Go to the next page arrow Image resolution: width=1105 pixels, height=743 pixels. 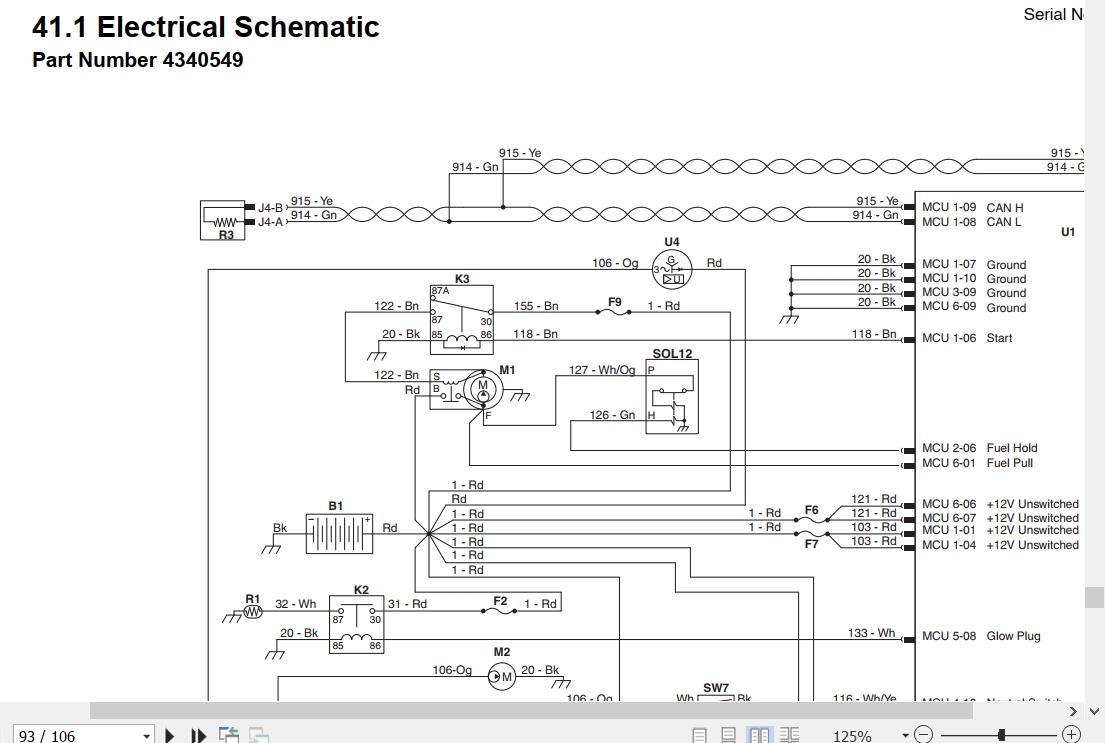coord(169,736)
